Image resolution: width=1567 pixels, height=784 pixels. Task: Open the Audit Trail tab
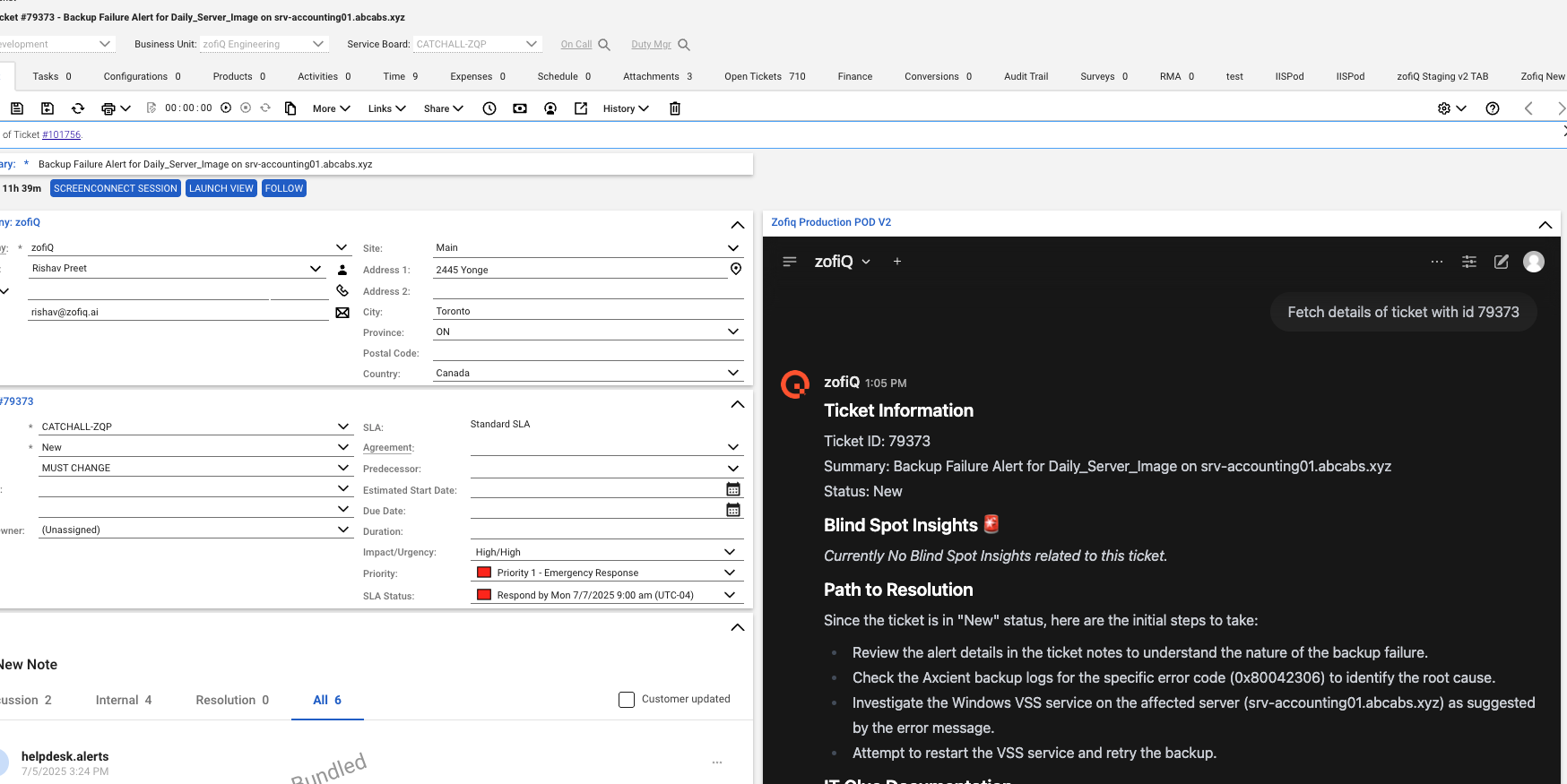point(1026,77)
